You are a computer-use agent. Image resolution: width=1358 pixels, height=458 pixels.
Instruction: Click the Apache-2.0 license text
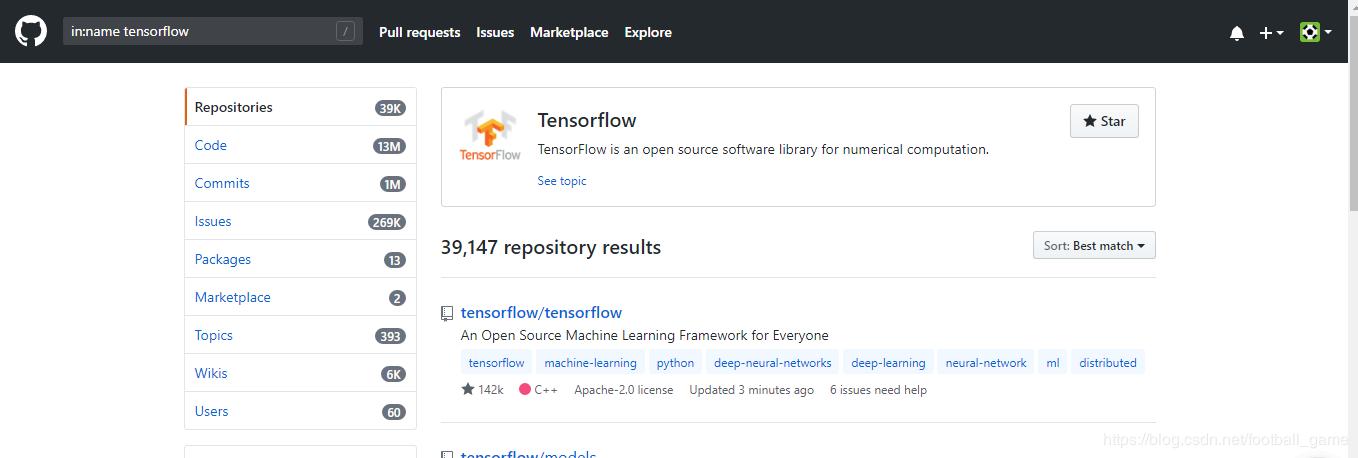point(624,390)
